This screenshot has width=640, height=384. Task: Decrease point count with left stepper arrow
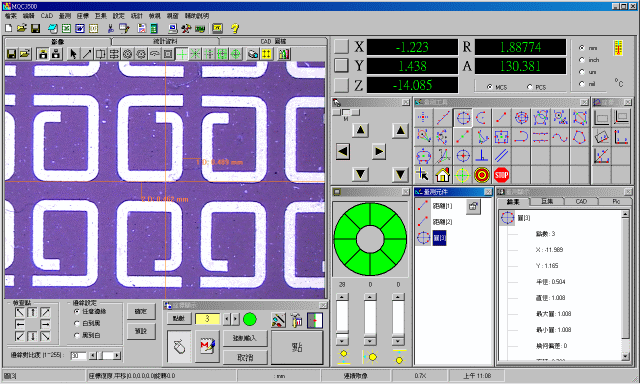(x=227, y=319)
